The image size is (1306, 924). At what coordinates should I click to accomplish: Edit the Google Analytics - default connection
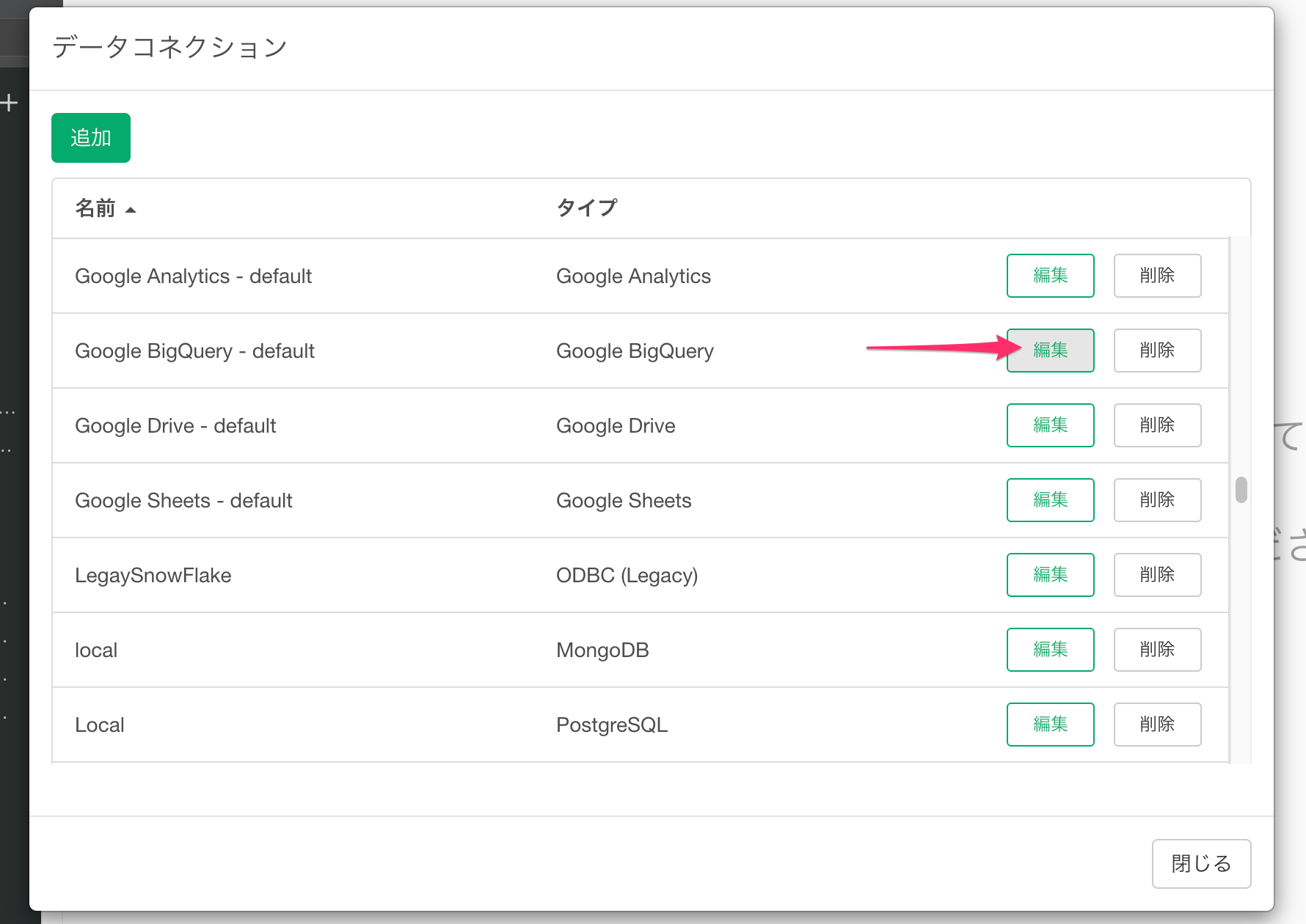pyautogui.click(x=1050, y=276)
